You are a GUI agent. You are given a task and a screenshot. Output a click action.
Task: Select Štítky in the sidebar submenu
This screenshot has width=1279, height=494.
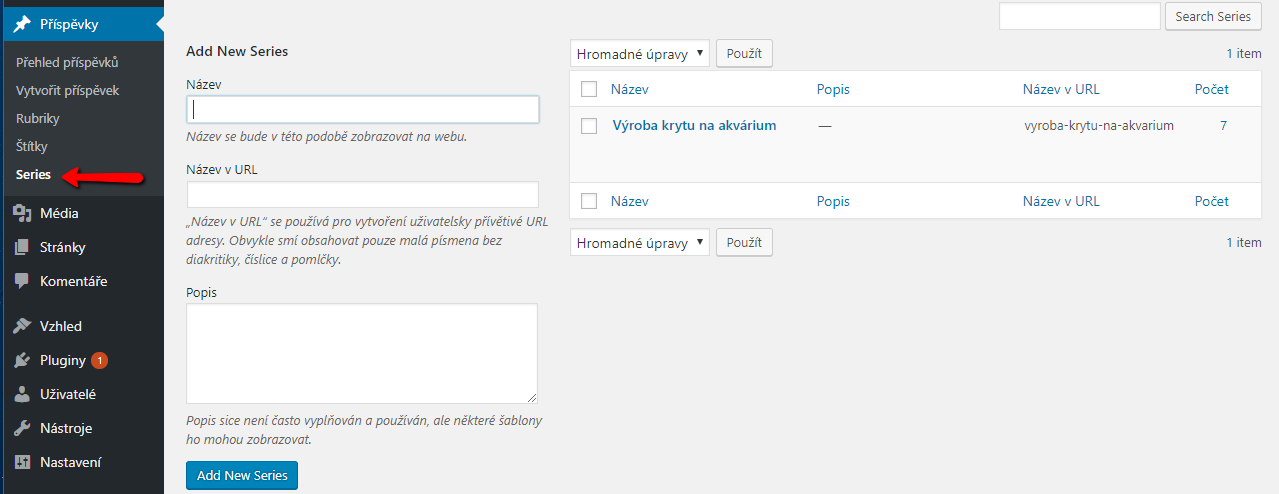pos(32,146)
